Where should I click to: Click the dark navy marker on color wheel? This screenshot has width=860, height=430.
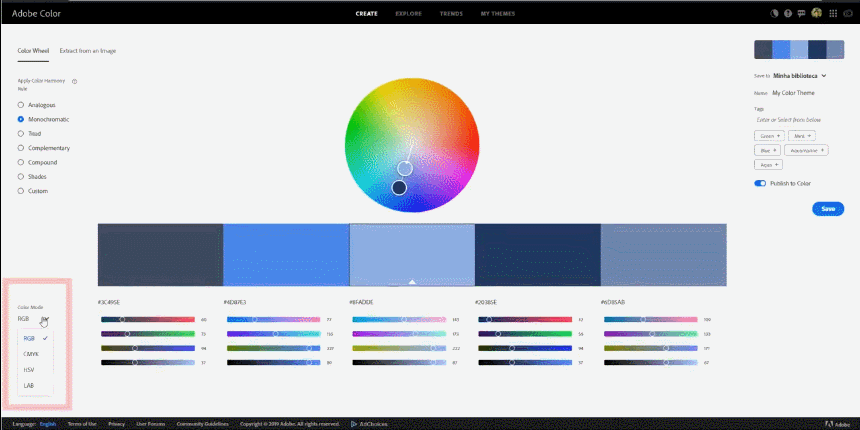pyautogui.click(x=399, y=188)
